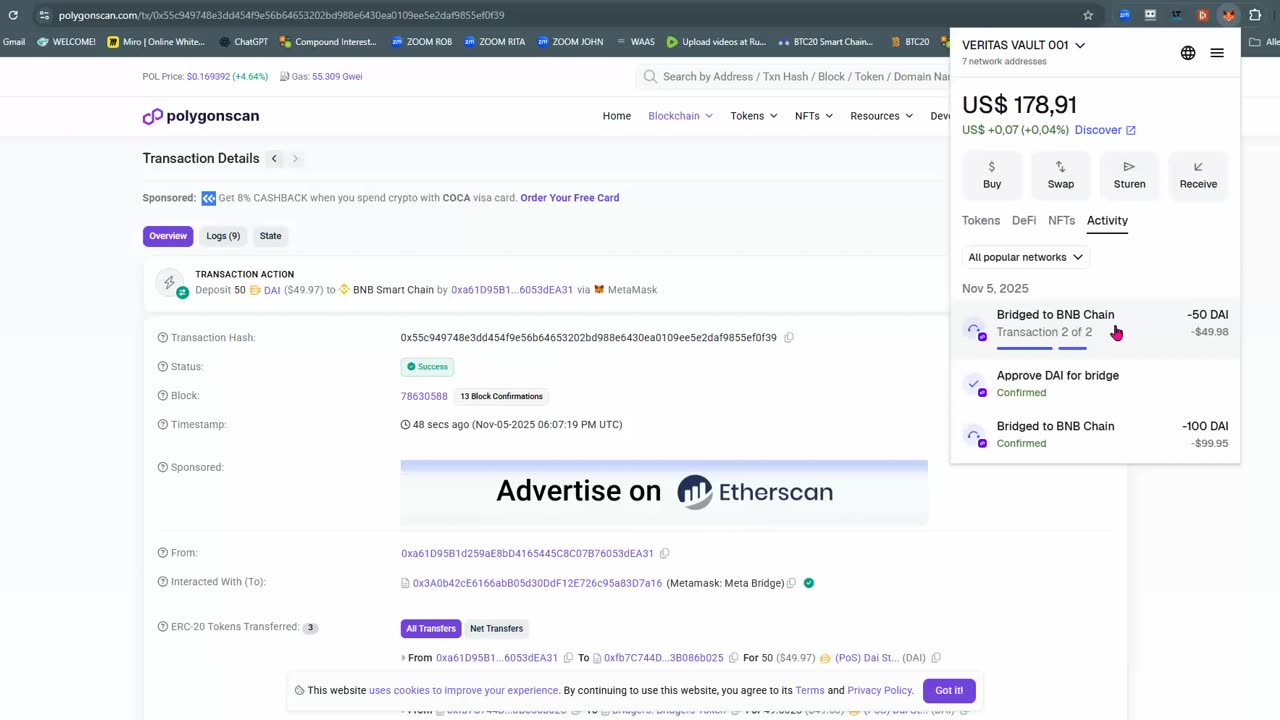This screenshot has height=720, width=1280.
Task: Select the Overview tab
Action: tap(168, 236)
